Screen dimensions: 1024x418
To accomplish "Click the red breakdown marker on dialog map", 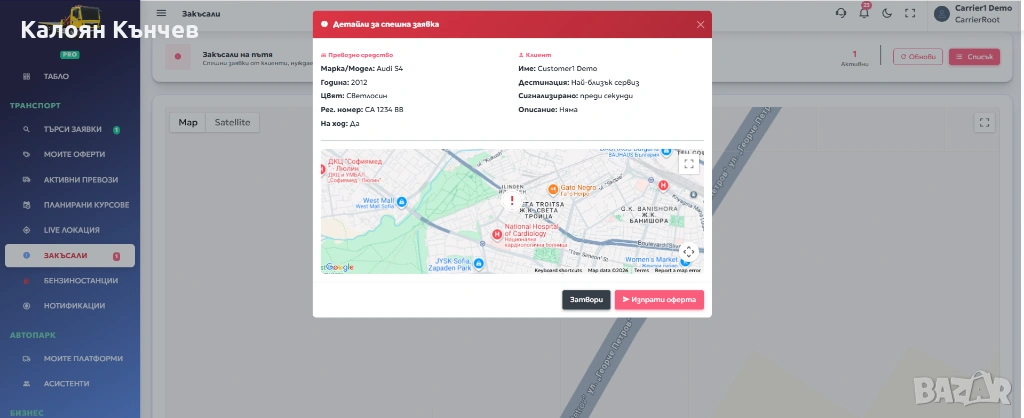I will click(x=512, y=200).
